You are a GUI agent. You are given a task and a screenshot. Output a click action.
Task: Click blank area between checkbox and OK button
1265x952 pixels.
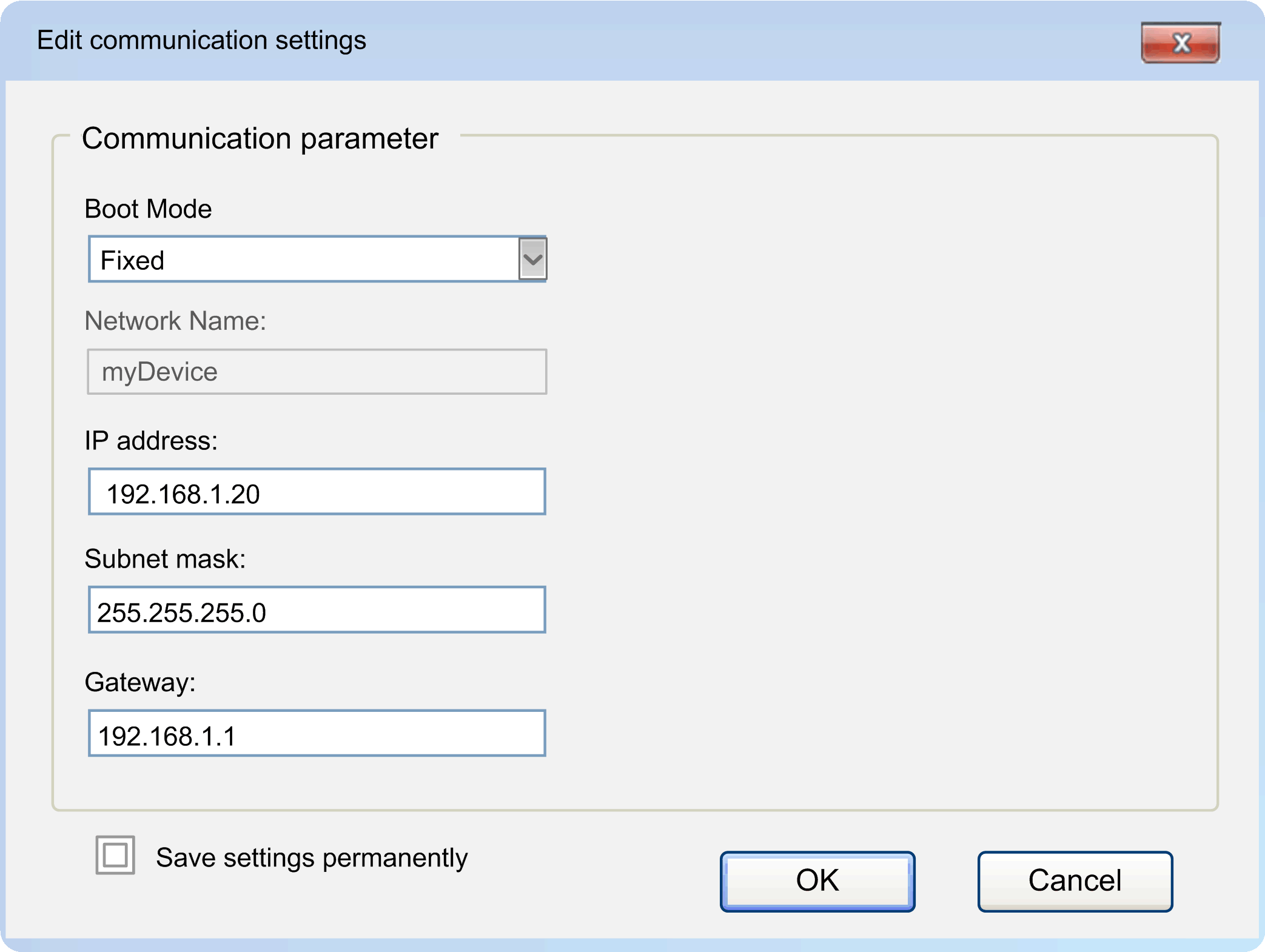[594, 873]
